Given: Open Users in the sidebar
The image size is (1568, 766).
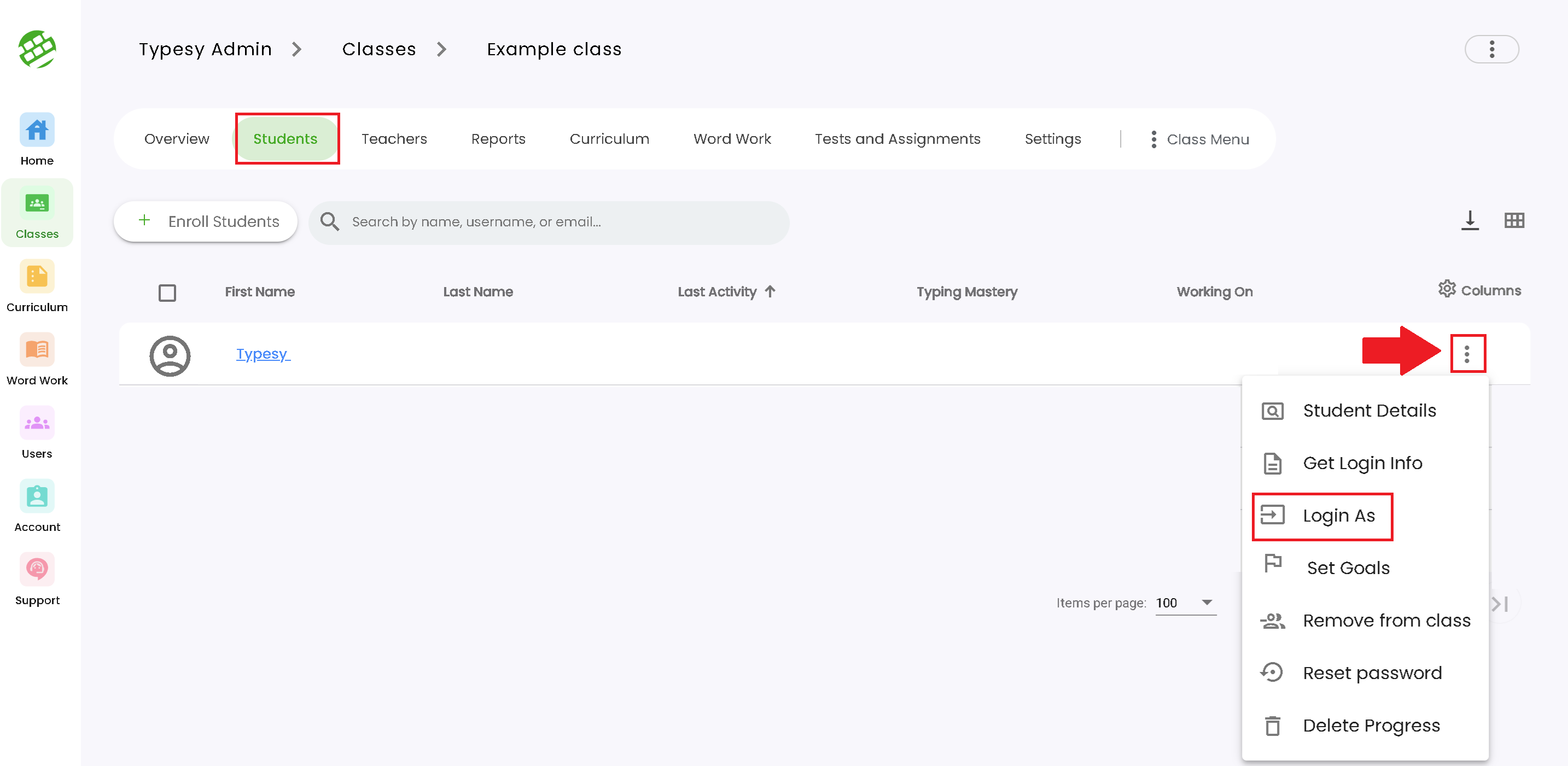Looking at the screenshot, I should coord(37,432).
